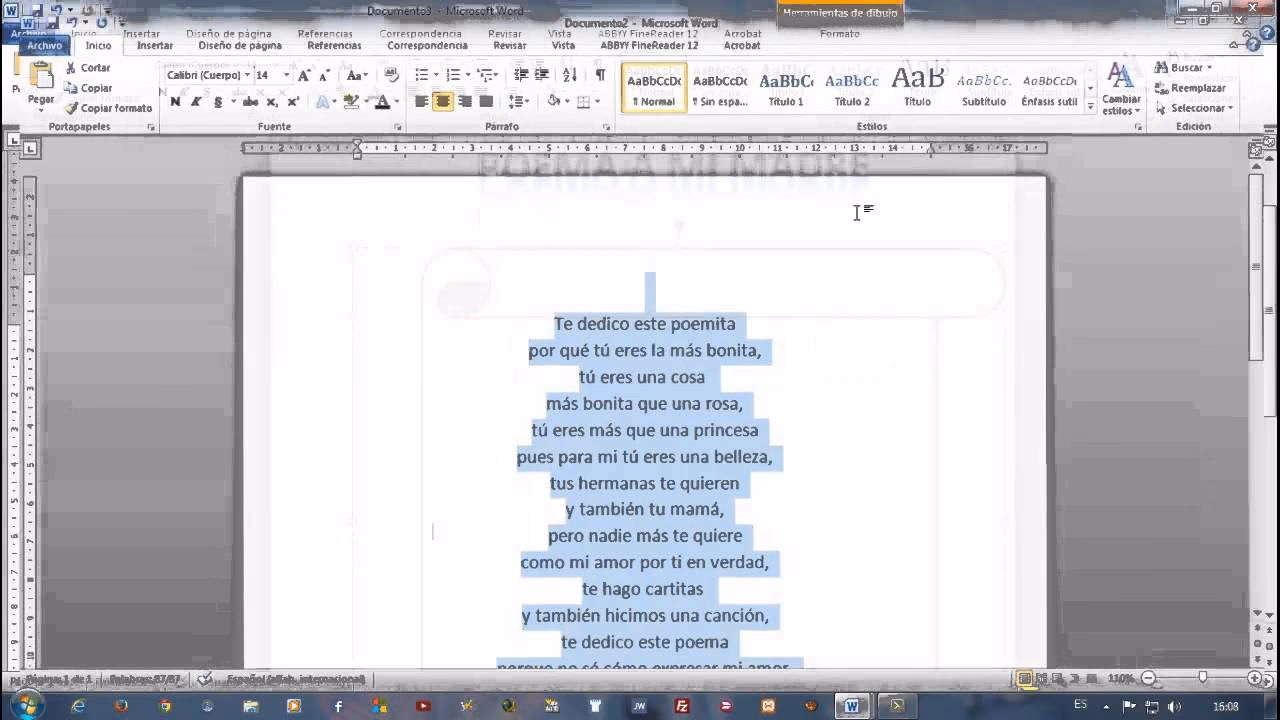Apply the Título 1 style
Screen dimensions: 1280x720
[x=785, y=87]
